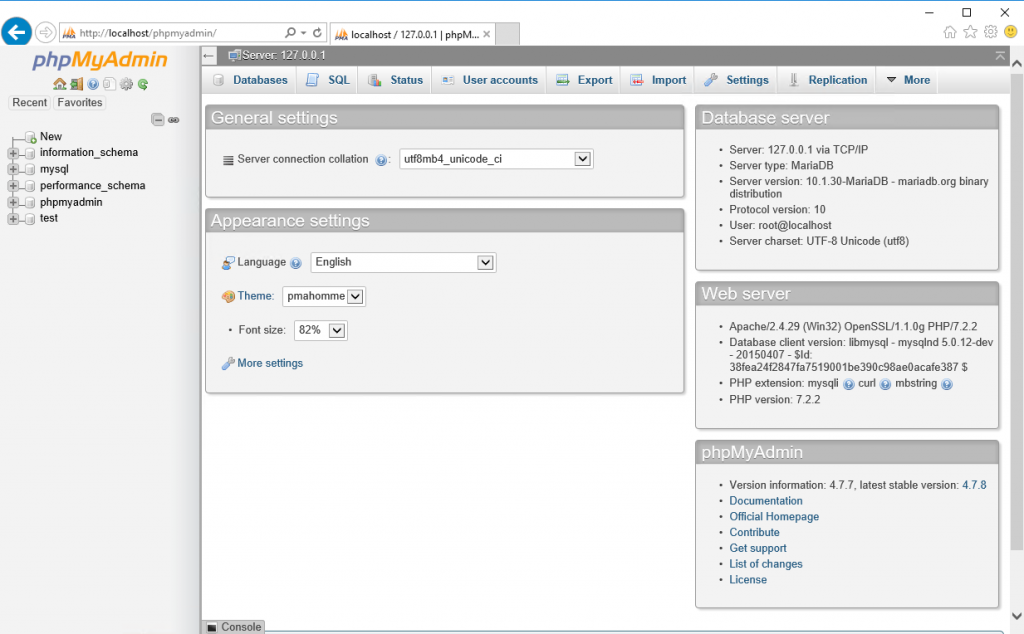Collapse all navigation tree items icon
Image resolution: width=1024 pixels, height=634 pixels.
(157, 119)
